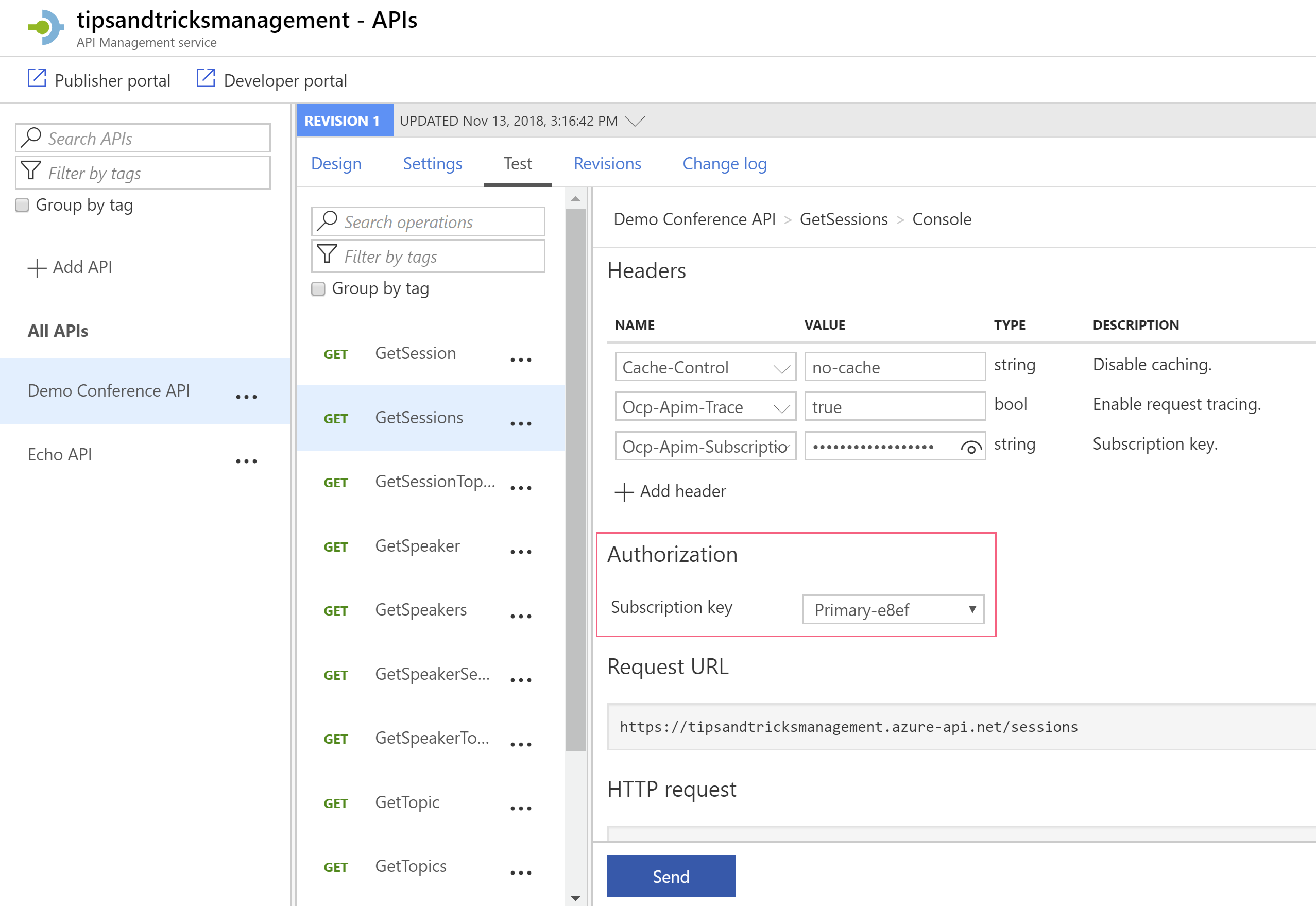Image resolution: width=1316 pixels, height=906 pixels.
Task: Click Add header
Action: (x=683, y=491)
